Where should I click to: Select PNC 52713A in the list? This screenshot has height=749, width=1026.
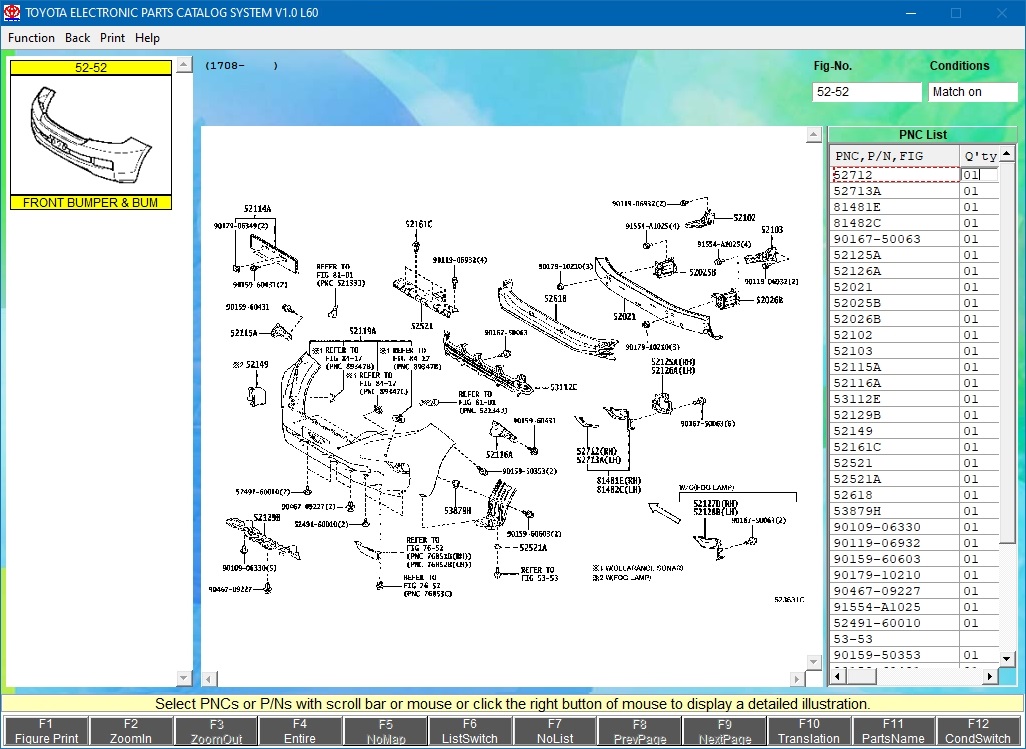click(895, 191)
